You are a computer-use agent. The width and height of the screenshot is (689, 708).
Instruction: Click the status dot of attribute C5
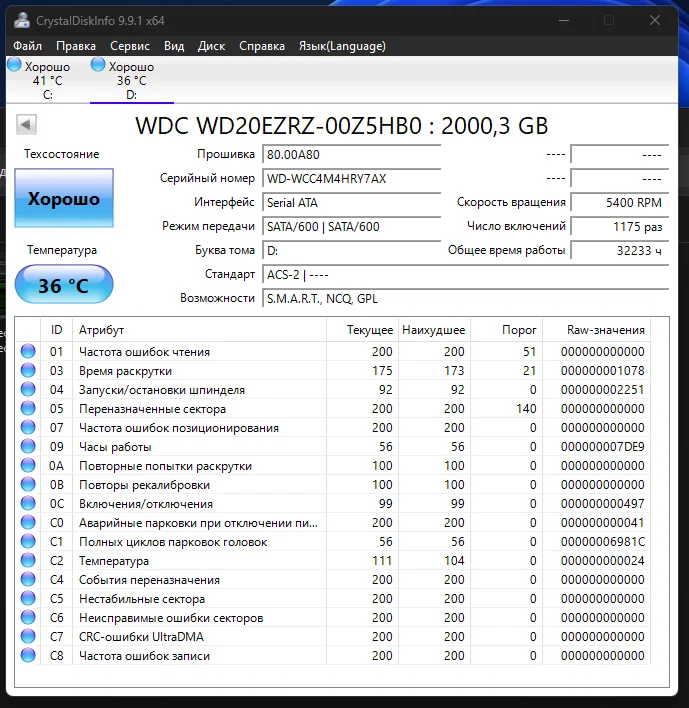(x=28, y=598)
